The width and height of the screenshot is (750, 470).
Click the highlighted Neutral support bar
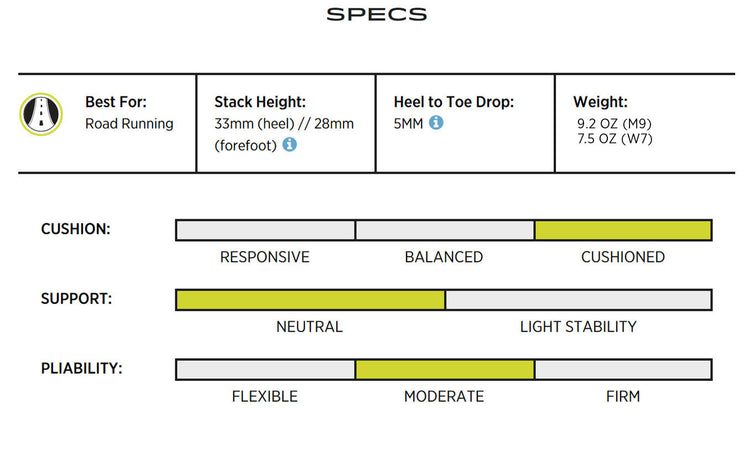coord(310,300)
